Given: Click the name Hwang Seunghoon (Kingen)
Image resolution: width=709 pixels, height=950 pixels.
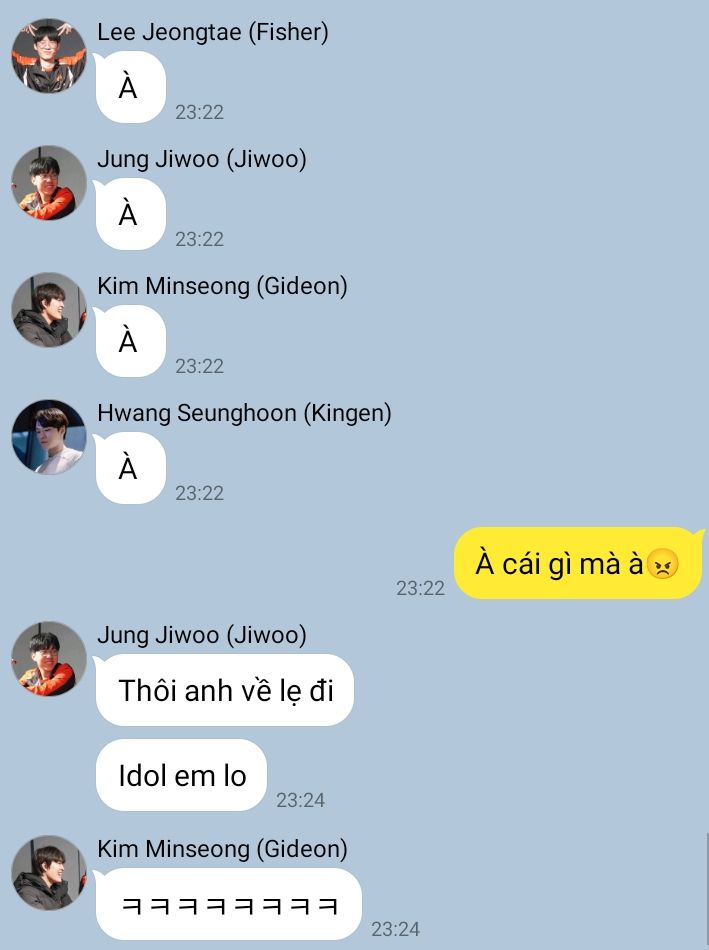Looking at the screenshot, I should click(x=244, y=413).
